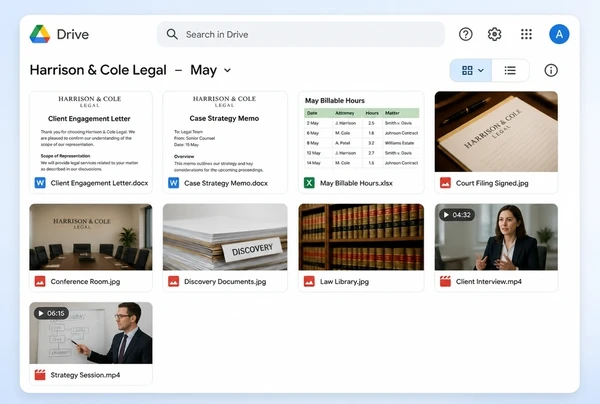This screenshot has width=600, height=404.
Task: Focus the Search in Drive field
Action: pyautogui.click(x=301, y=34)
